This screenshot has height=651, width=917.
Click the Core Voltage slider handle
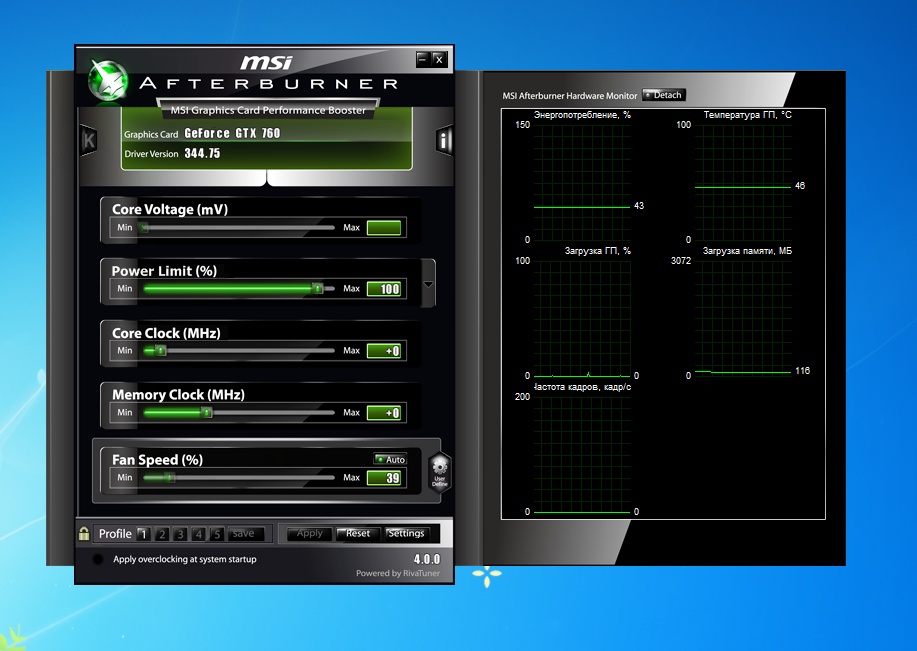tap(144, 228)
